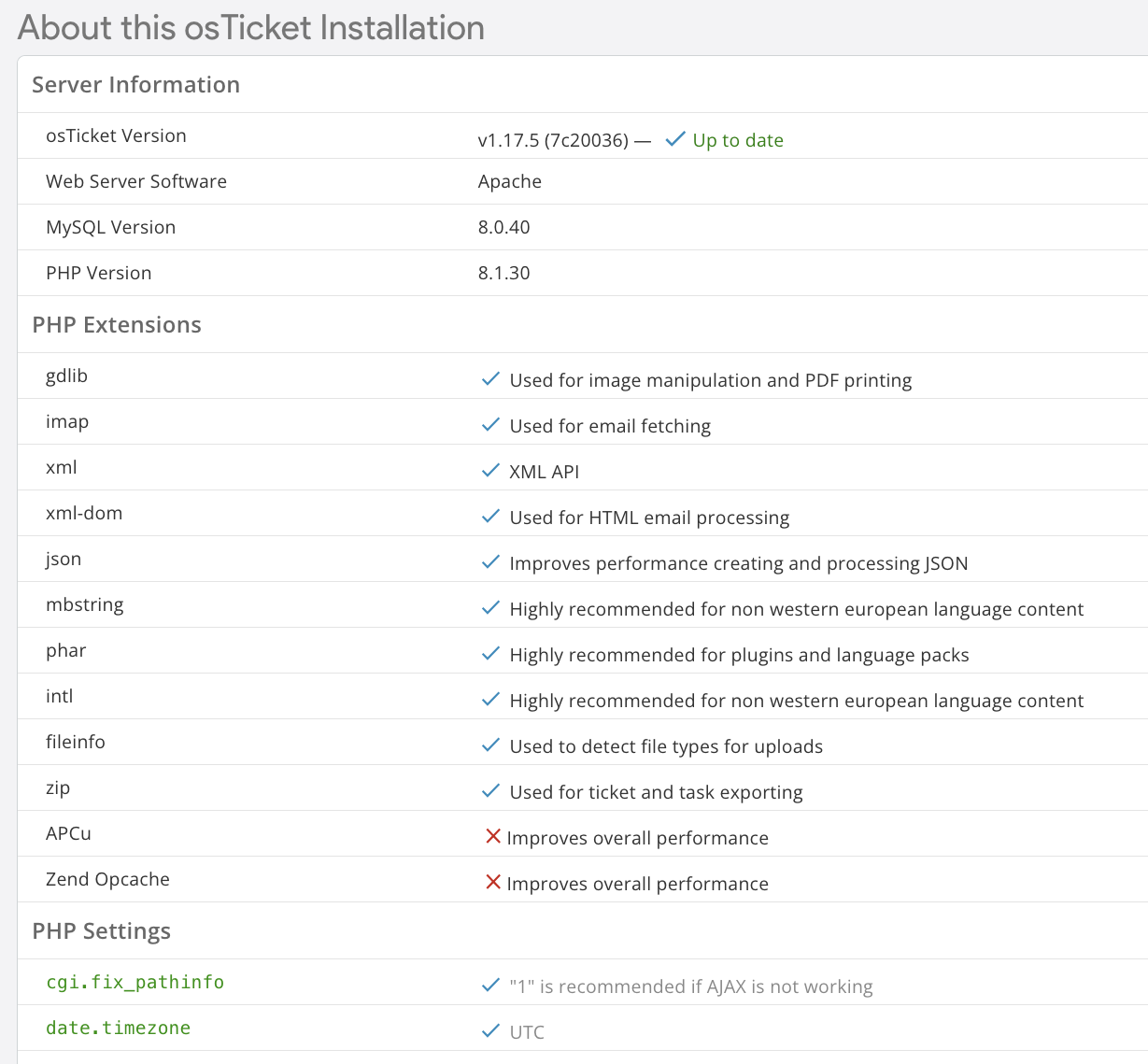The height and width of the screenshot is (1064, 1148).
Task: Click the PHP Extensions section heading
Action: click(117, 325)
